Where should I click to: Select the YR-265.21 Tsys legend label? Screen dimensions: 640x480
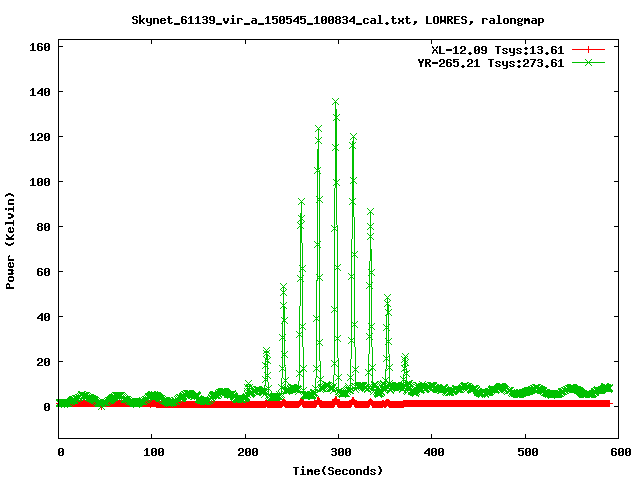tap(490, 63)
